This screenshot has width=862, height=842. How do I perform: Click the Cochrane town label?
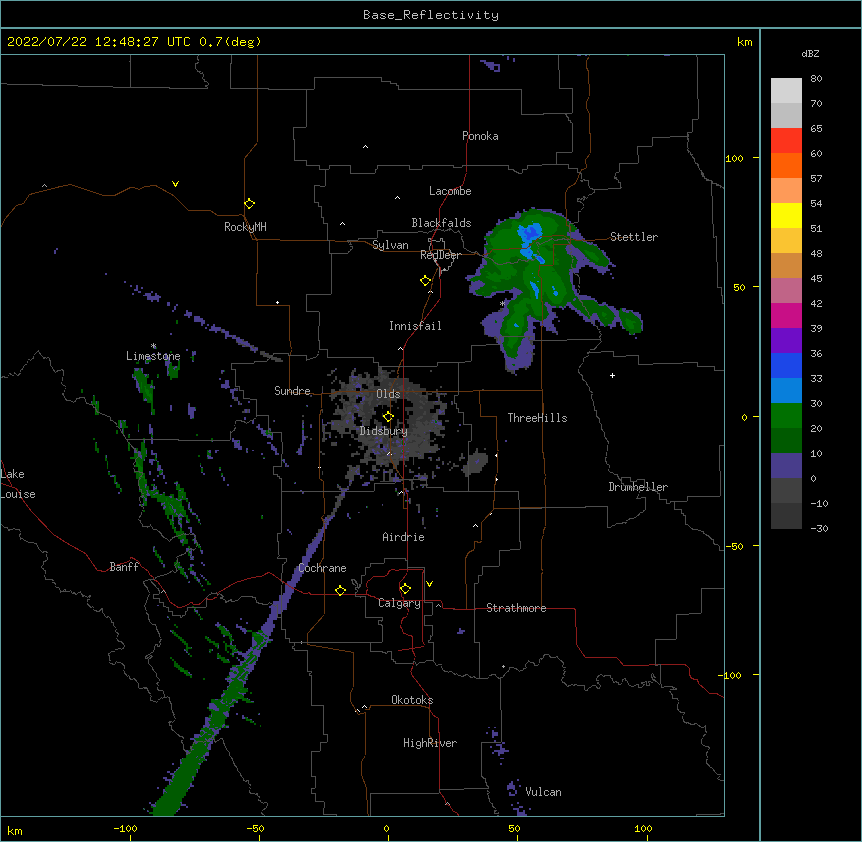click(x=322, y=568)
